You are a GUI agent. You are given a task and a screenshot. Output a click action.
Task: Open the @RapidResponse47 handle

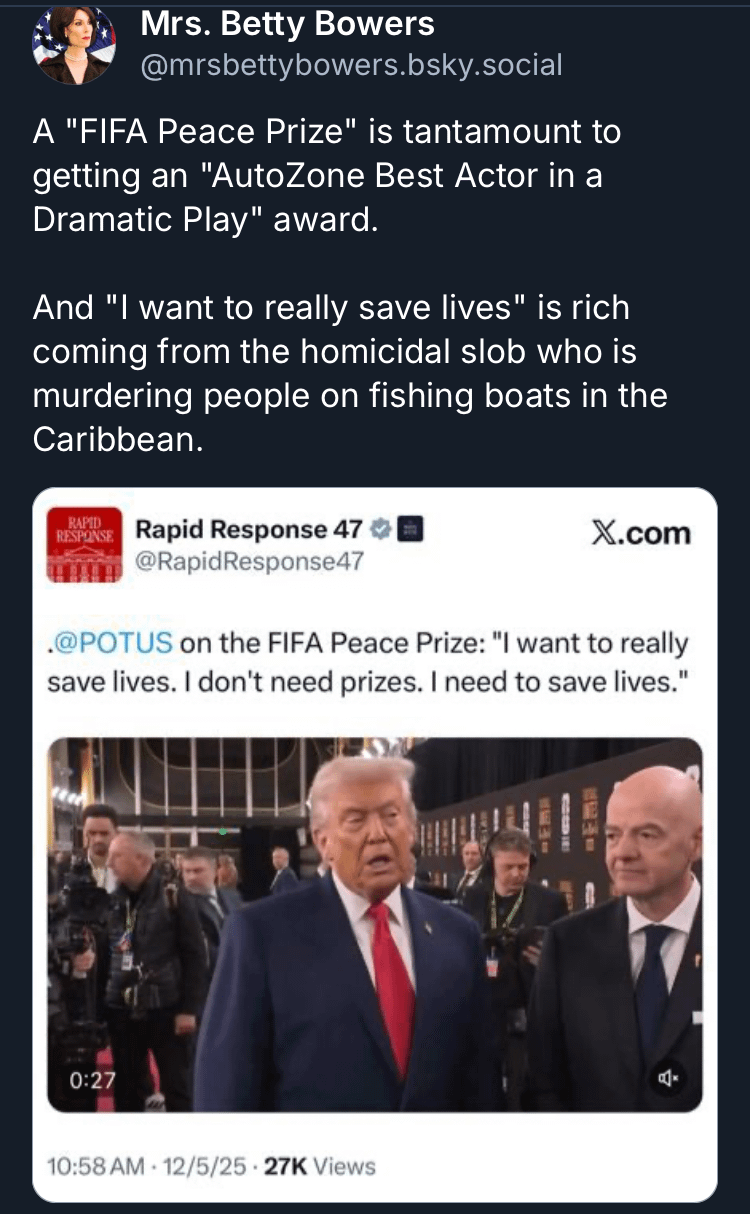tap(249, 562)
